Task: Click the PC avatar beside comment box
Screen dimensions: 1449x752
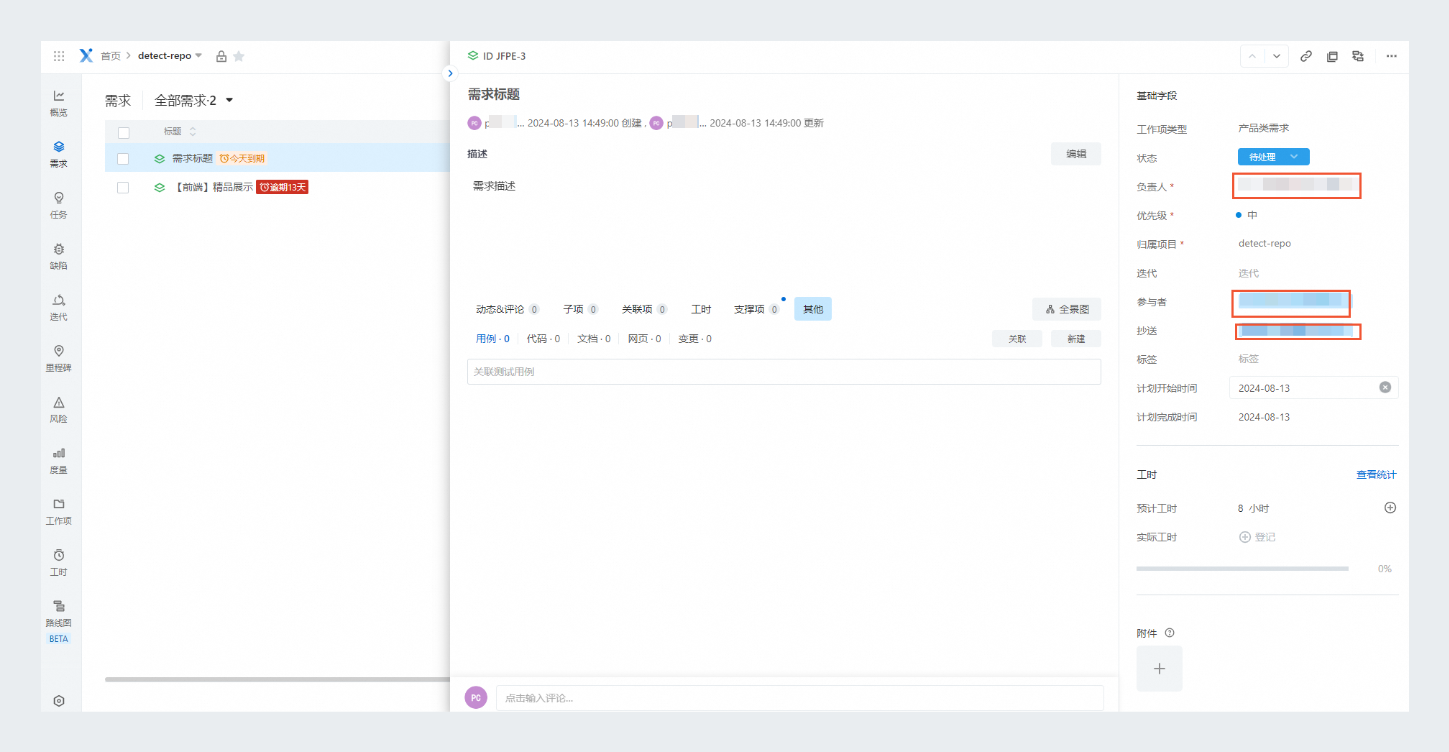Action: click(476, 697)
